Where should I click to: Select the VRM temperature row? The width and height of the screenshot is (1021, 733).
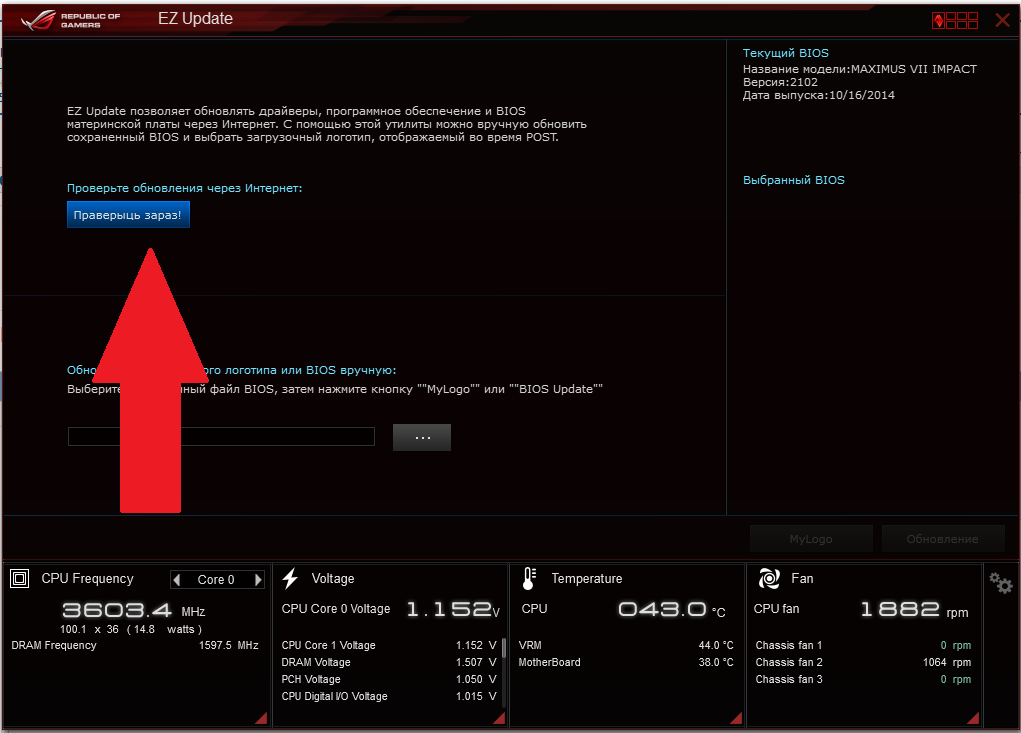click(x=626, y=645)
